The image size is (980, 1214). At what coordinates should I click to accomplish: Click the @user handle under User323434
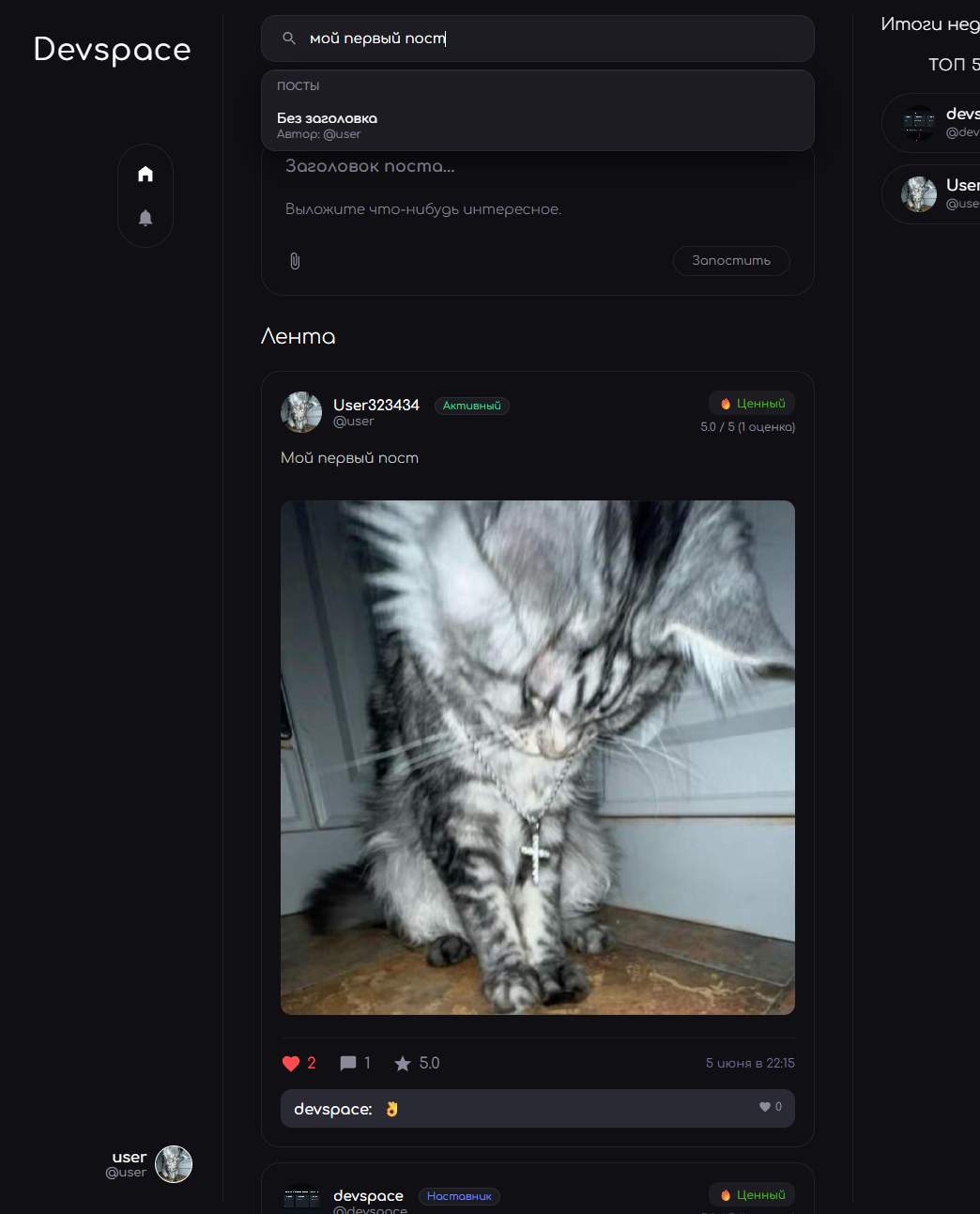353,422
